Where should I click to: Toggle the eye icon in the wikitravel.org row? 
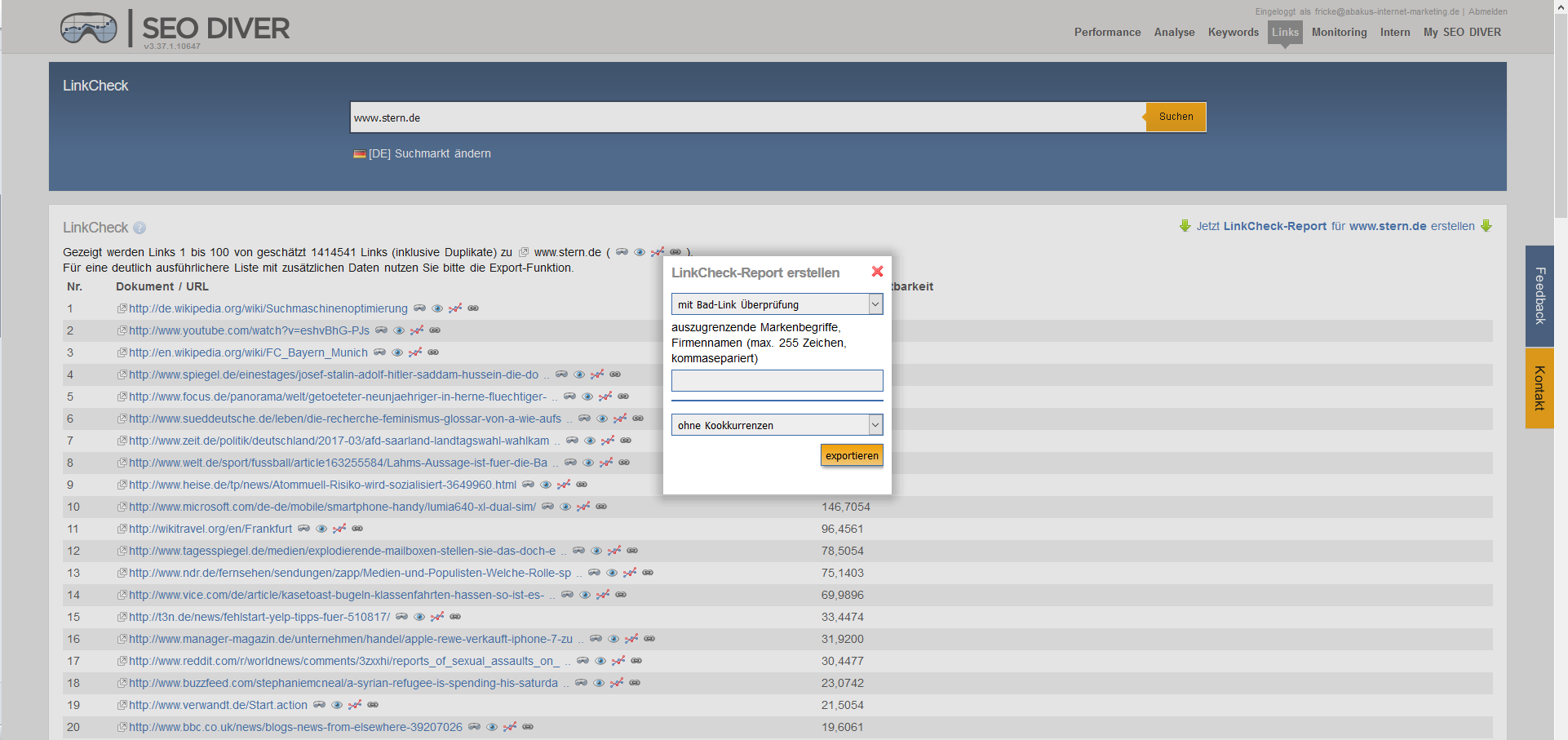321,529
